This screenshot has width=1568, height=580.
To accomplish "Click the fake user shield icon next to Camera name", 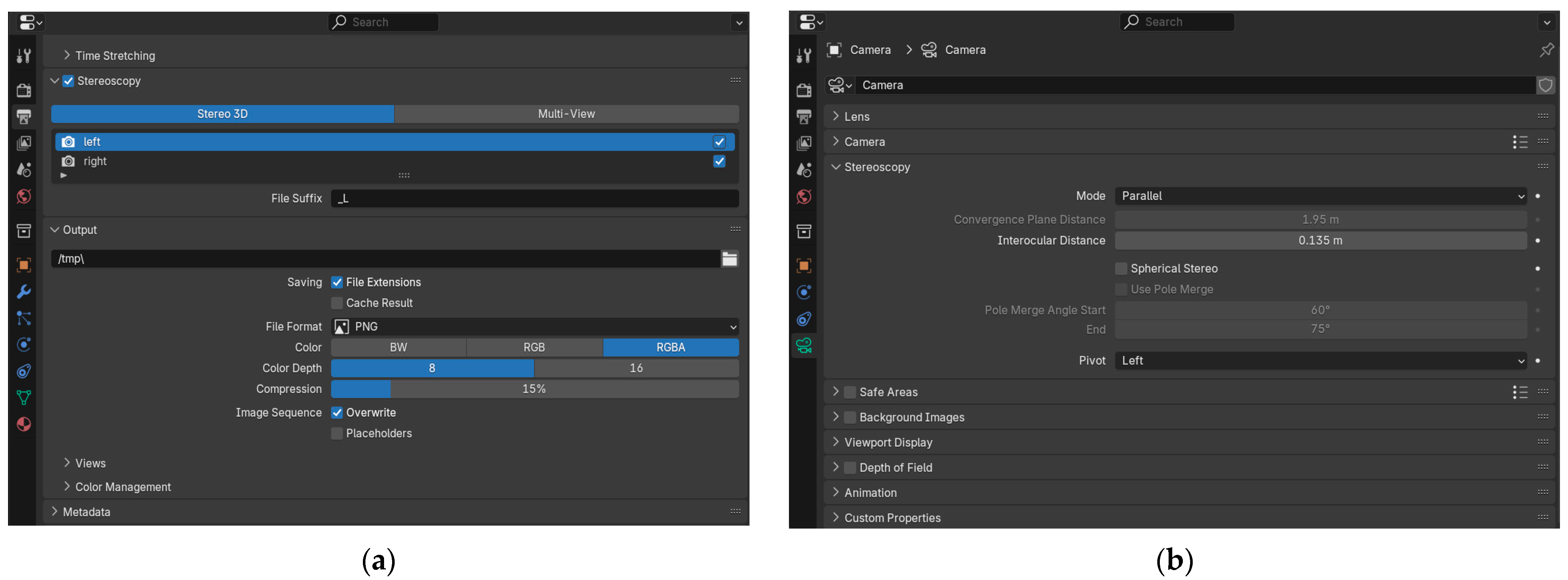I will (1545, 85).
